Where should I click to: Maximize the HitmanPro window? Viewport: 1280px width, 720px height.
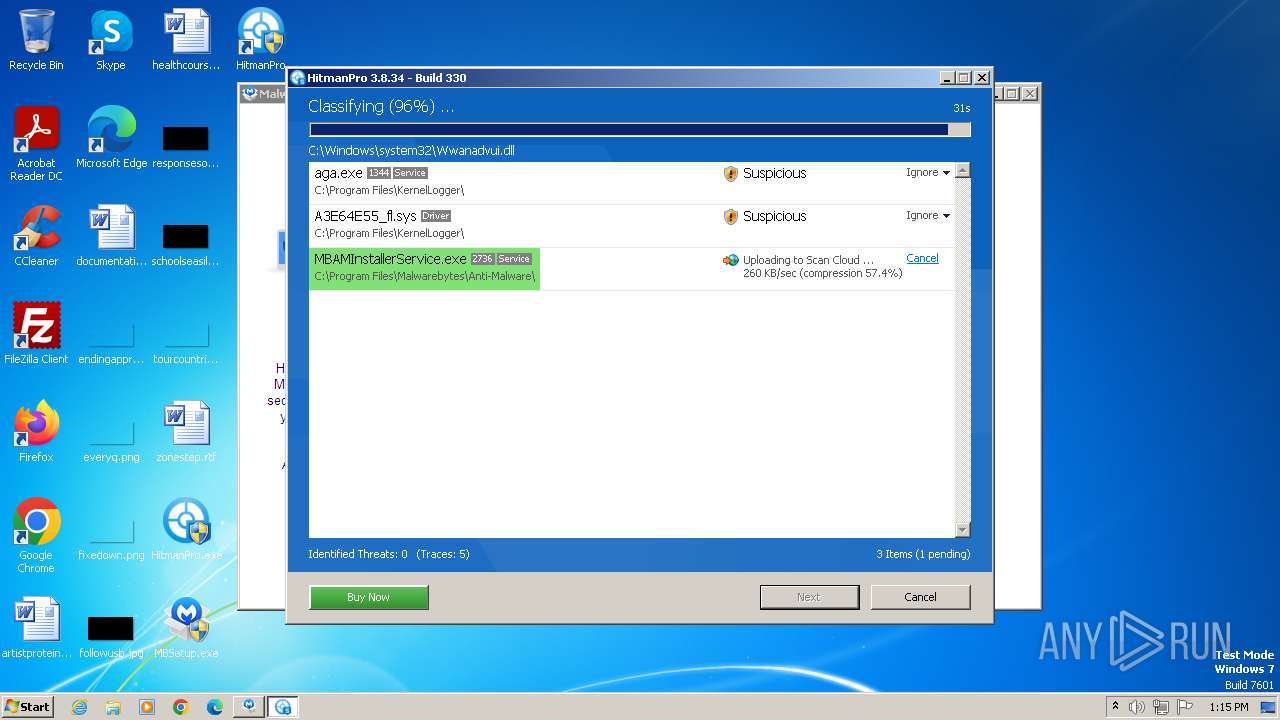pos(964,78)
